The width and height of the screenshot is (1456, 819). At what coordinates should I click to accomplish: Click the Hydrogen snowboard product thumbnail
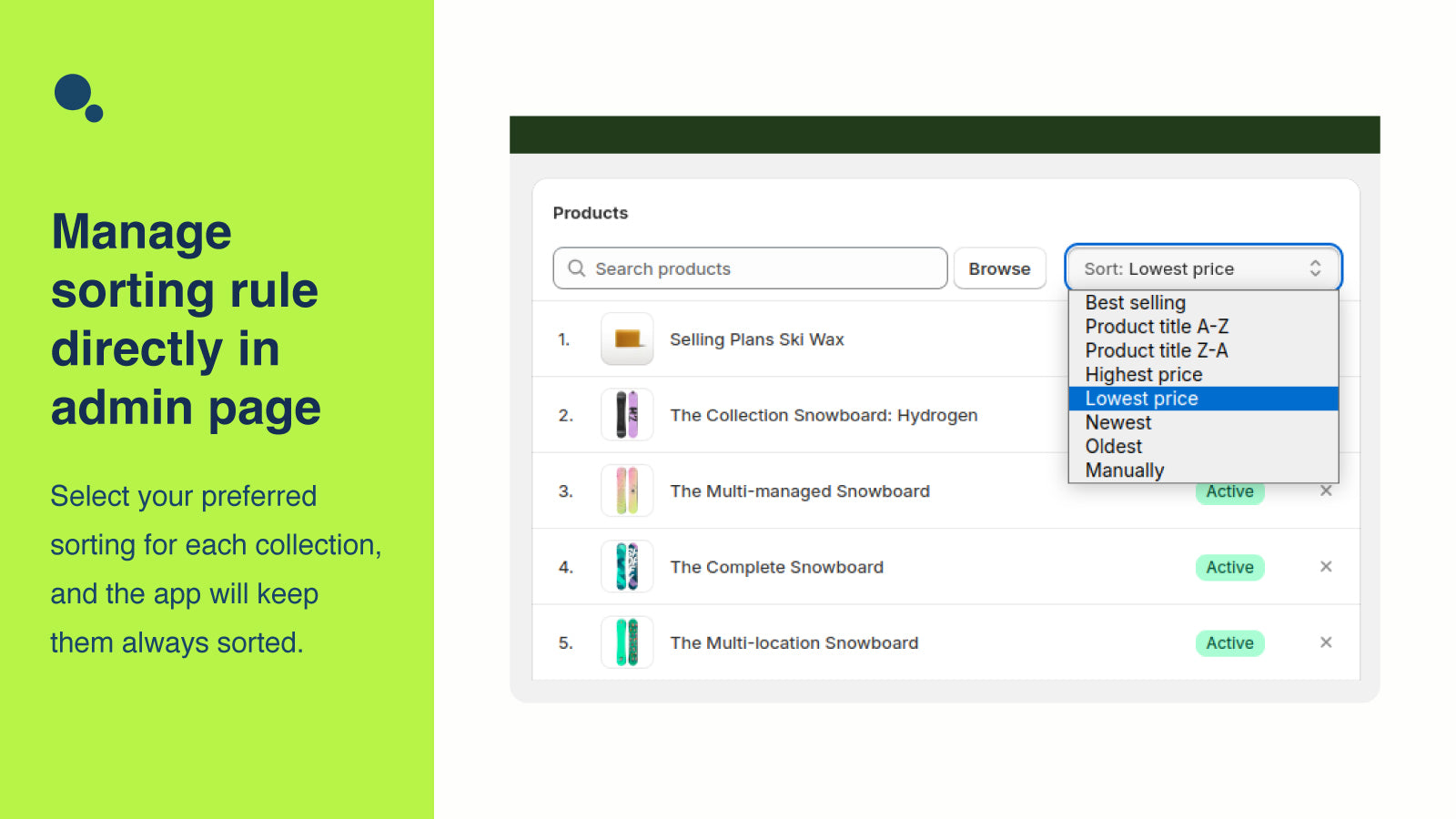(627, 415)
